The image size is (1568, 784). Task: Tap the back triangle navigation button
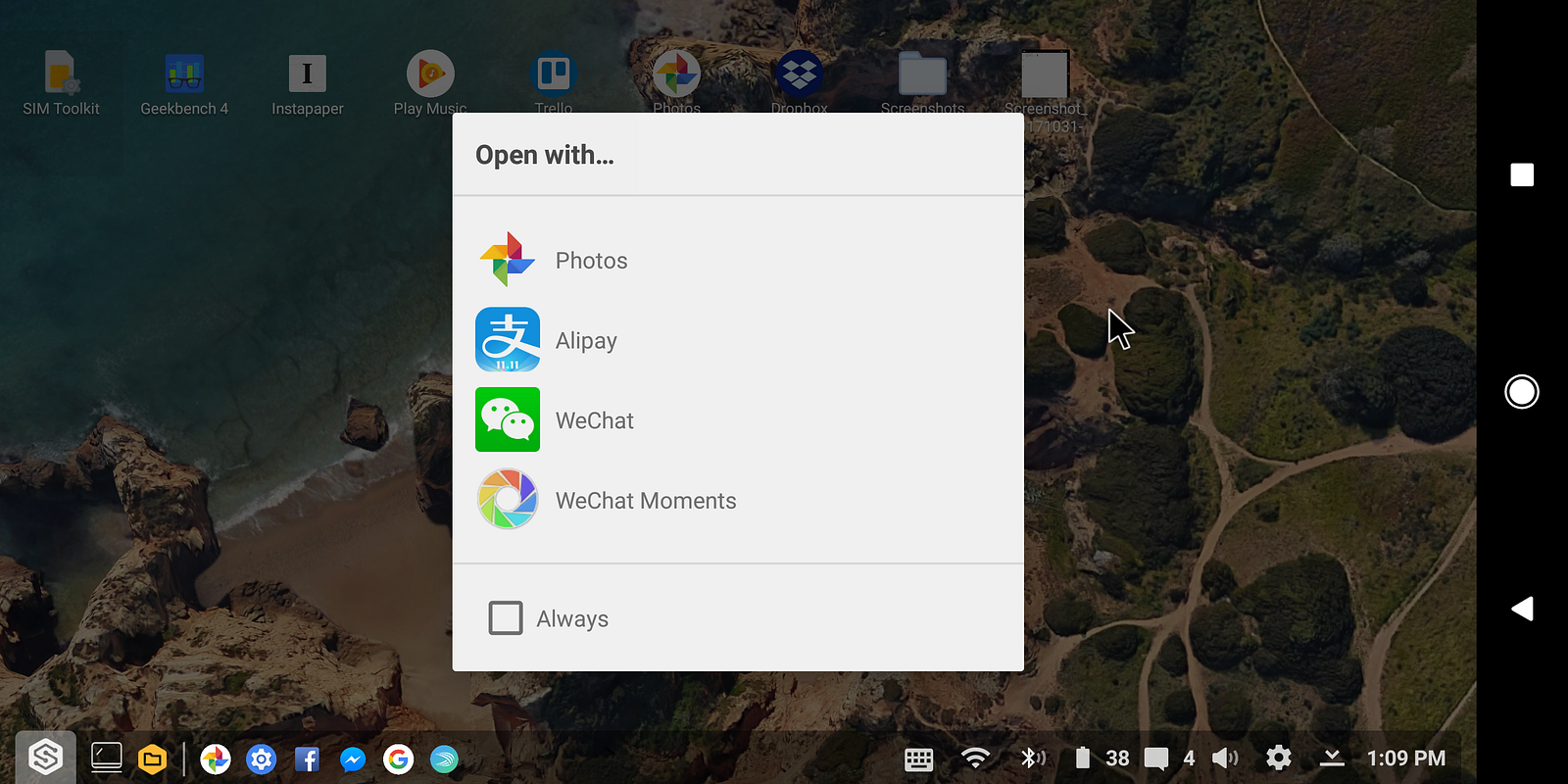[x=1522, y=609]
